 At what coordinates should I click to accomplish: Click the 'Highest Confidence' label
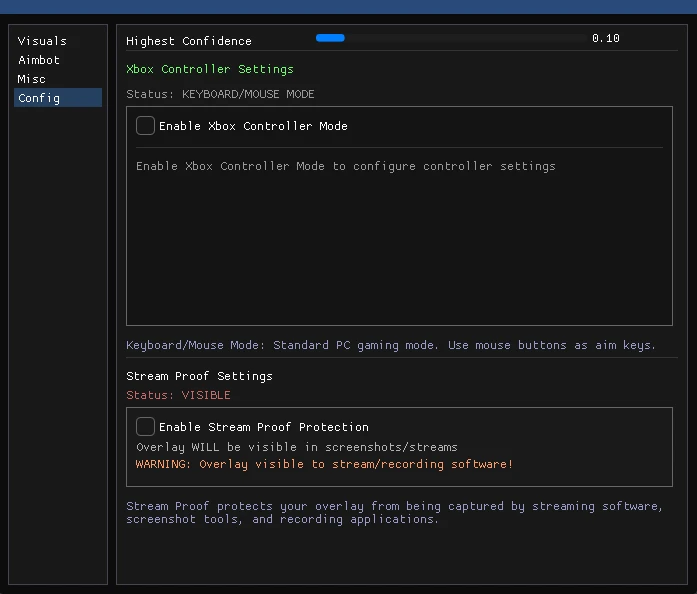tap(189, 41)
